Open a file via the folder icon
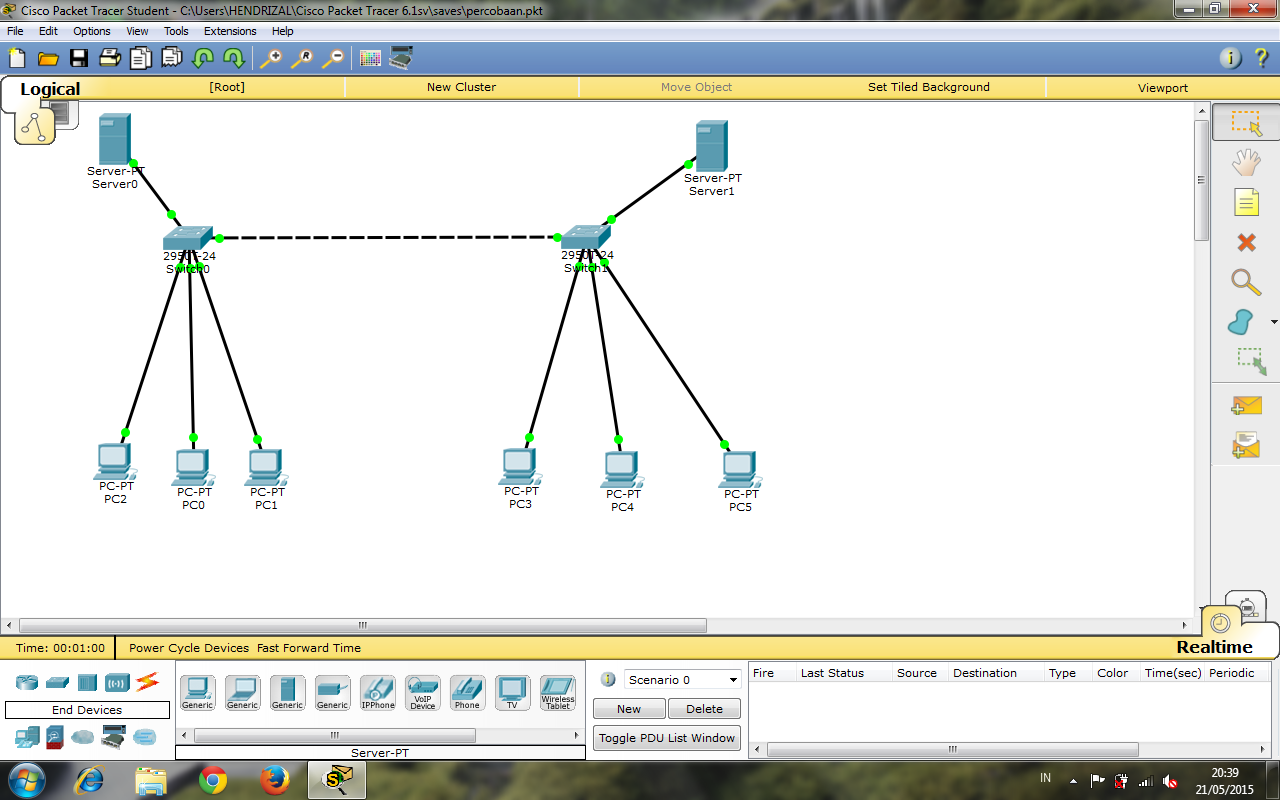 point(47,58)
